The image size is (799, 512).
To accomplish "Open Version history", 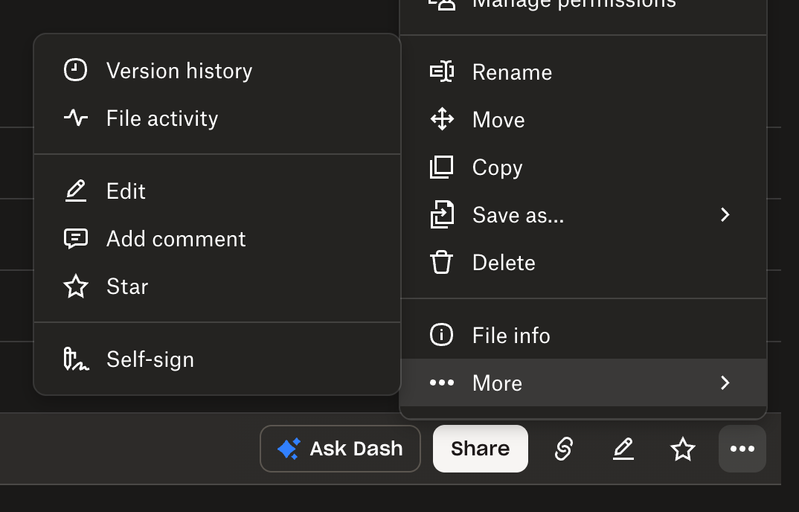I will (x=179, y=71).
